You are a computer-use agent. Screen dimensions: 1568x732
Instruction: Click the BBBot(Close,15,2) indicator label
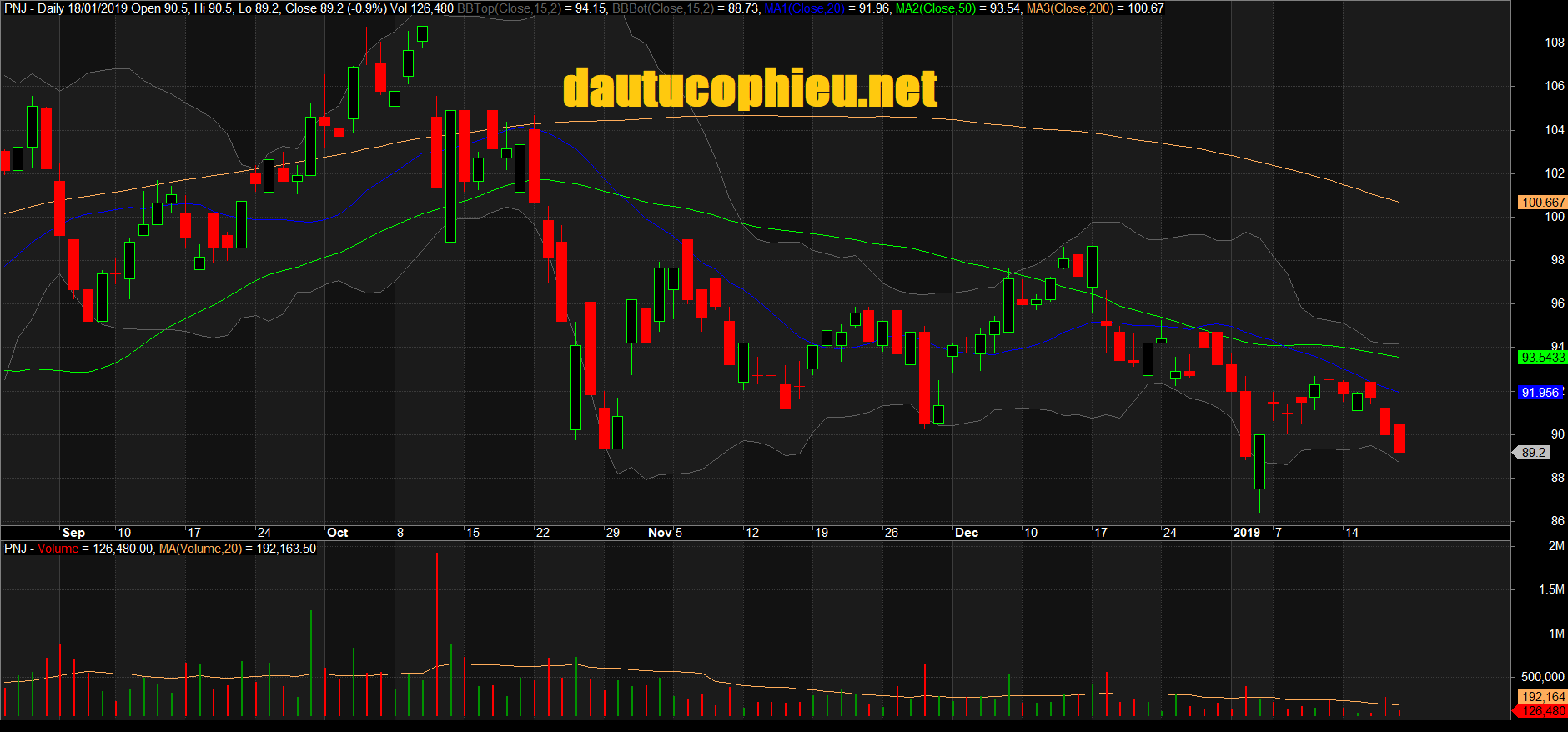click(x=663, y=8)
